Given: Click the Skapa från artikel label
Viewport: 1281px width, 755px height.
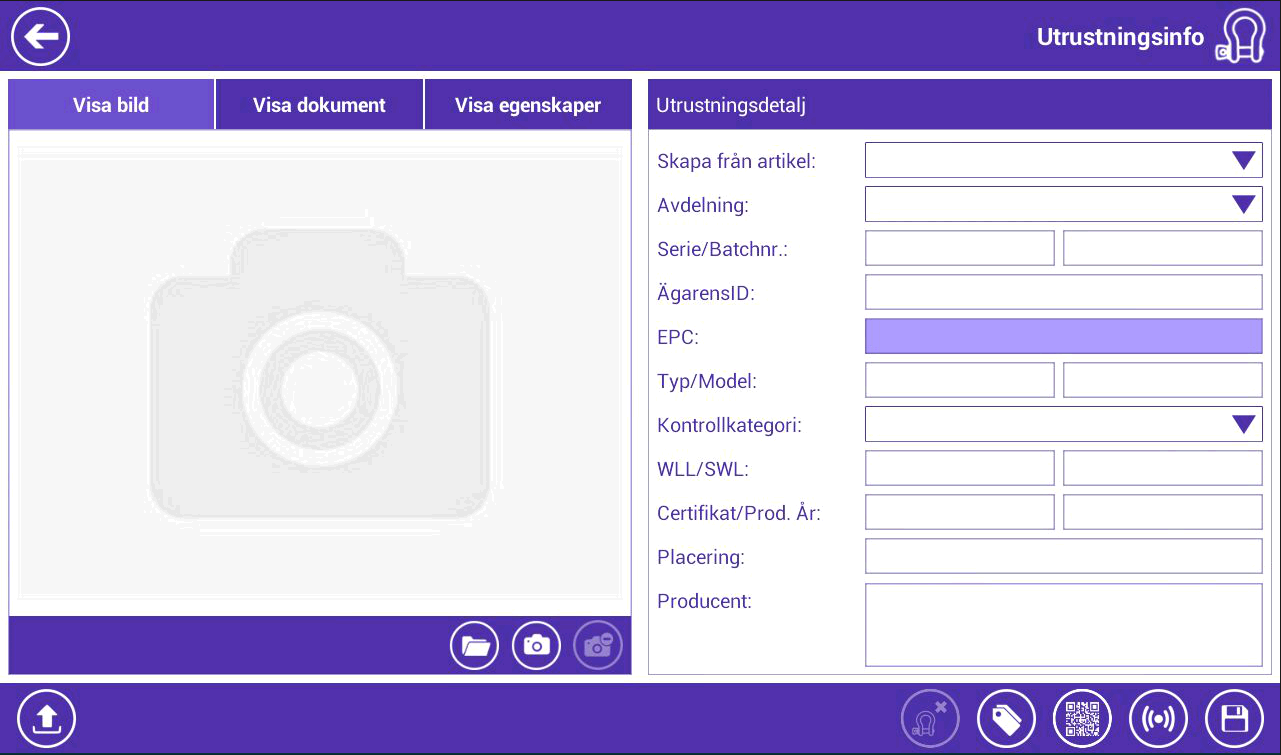Looking at the screenshot, I should [x=736, y=161].
